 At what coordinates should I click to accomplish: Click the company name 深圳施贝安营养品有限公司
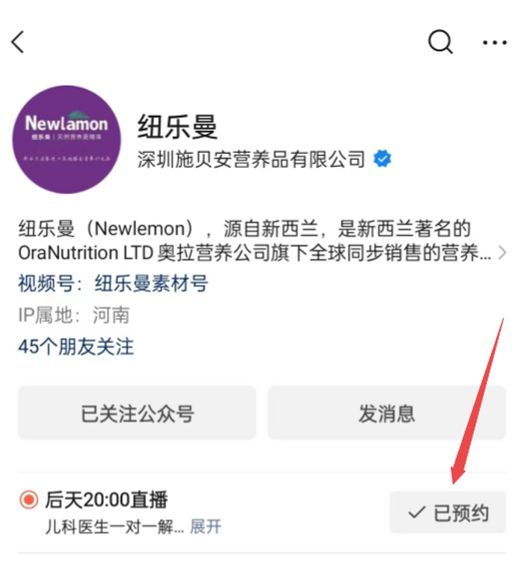click(x=251, y=159)
